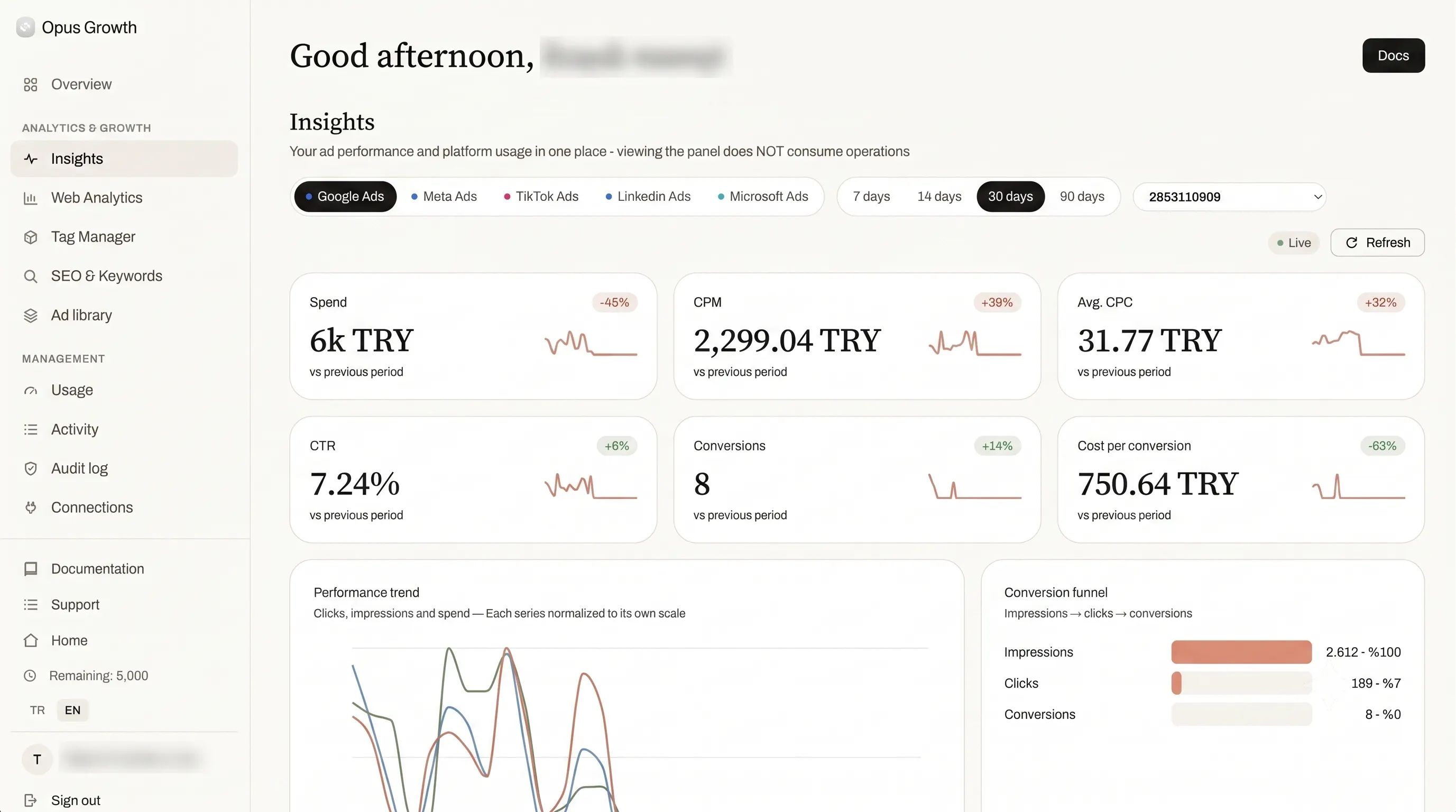Select the Meta Ads platform filter
The height and width of the screenshot is (812, 1456).
[x=444, y=197]
